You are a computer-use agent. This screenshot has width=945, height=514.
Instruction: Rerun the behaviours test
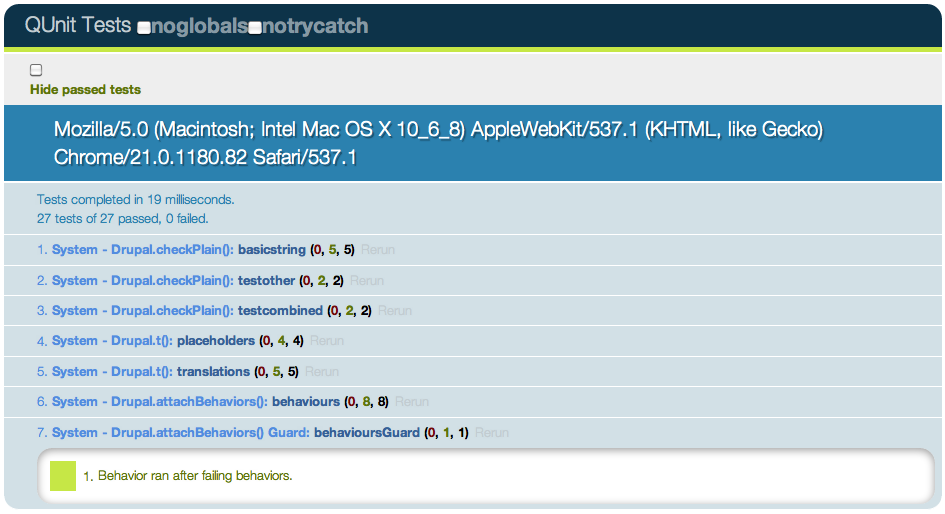point(412,401)
